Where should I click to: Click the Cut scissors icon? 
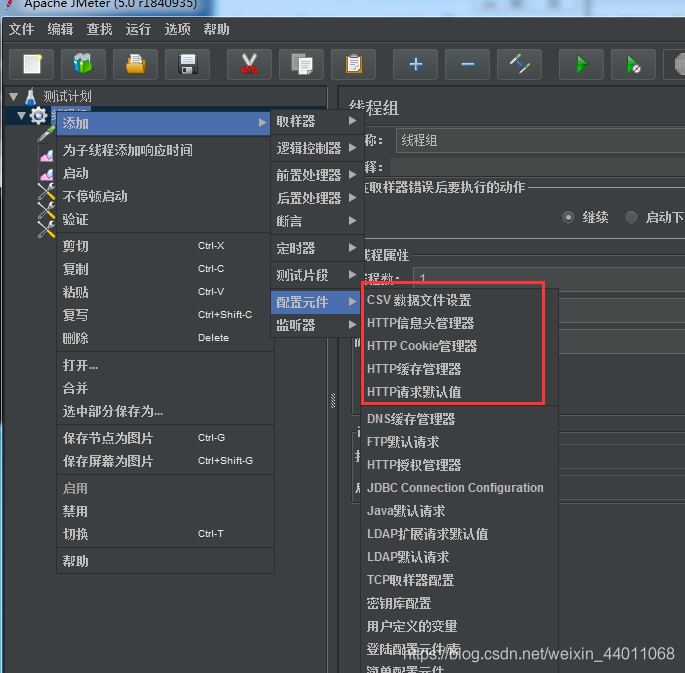click(x=249, y=64)
